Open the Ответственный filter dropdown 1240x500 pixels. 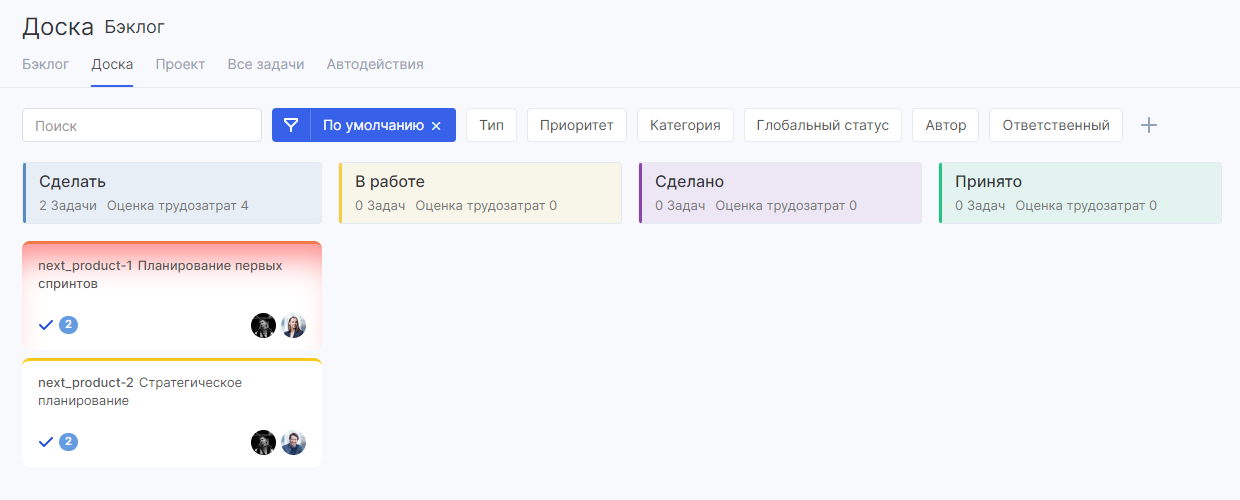1056,125
